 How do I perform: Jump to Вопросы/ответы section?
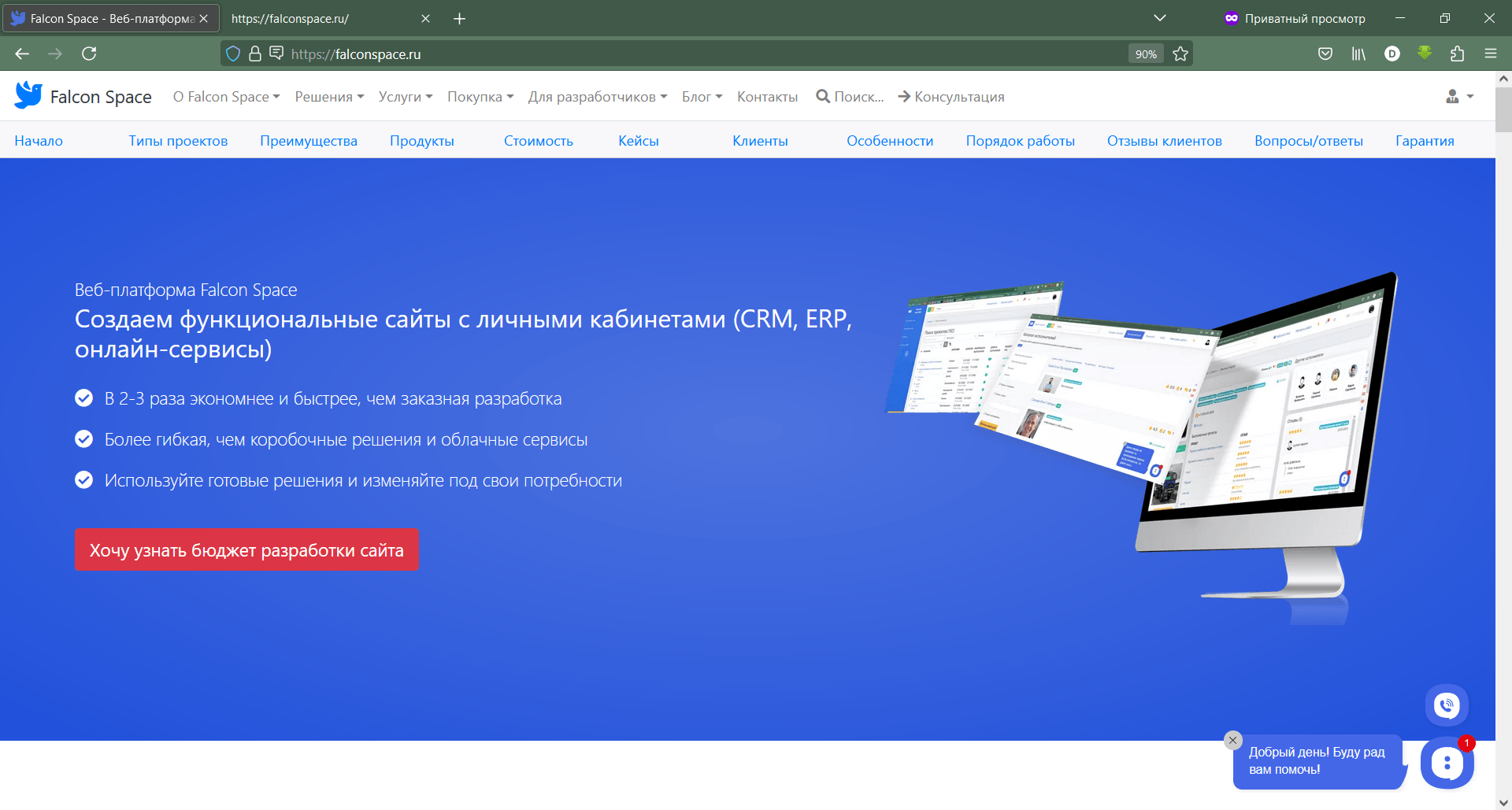click(x=1309, y=141)
